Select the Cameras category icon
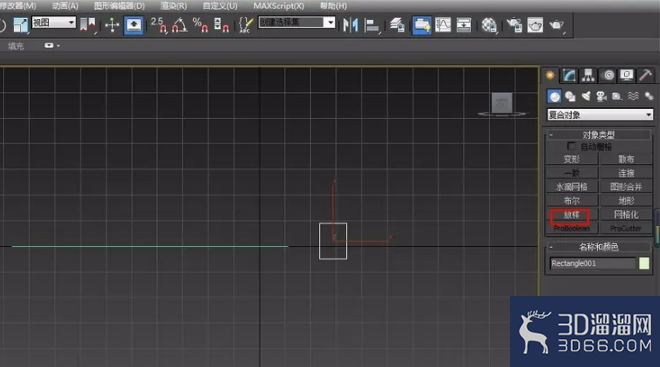Screen dimensions: 660x367 point(601,96)
